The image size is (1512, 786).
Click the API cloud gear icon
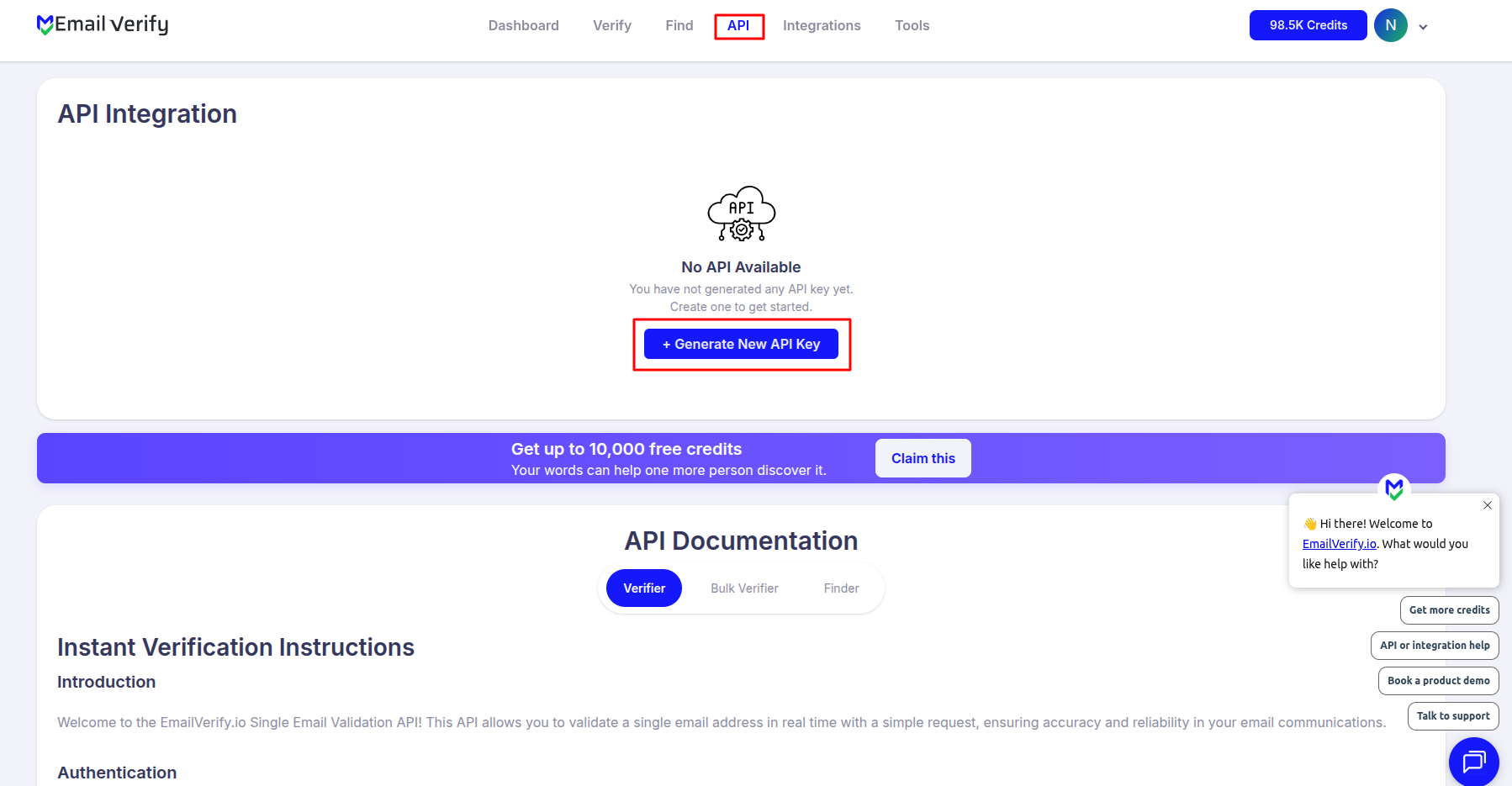tap(741, 214)
